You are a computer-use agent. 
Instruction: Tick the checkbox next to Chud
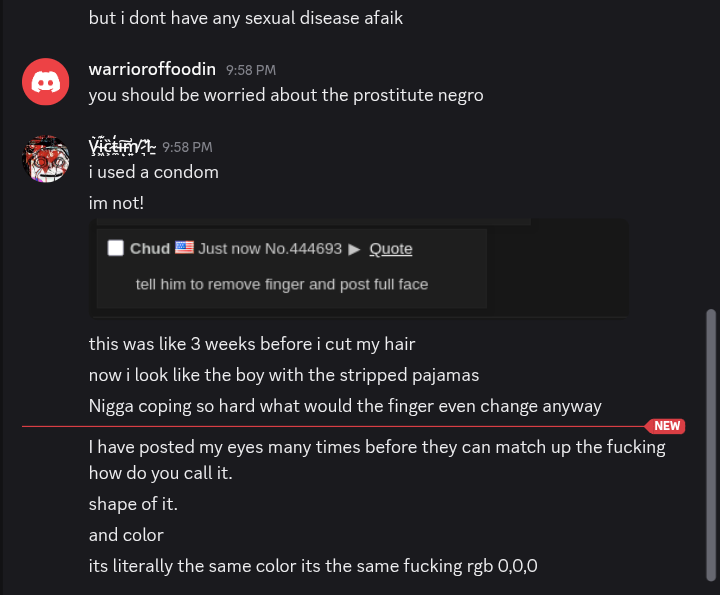(116, 248)
